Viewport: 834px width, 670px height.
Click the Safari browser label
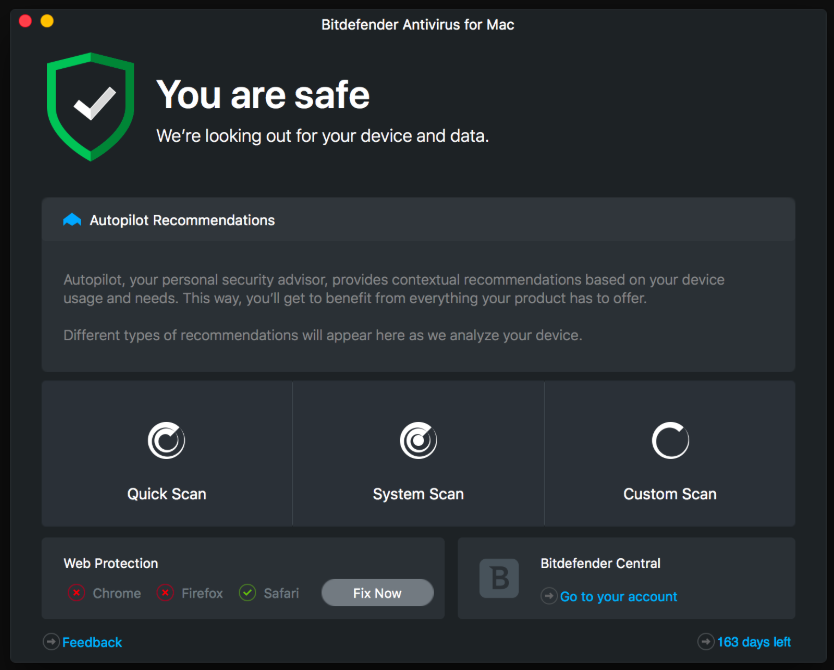point(281,593)
